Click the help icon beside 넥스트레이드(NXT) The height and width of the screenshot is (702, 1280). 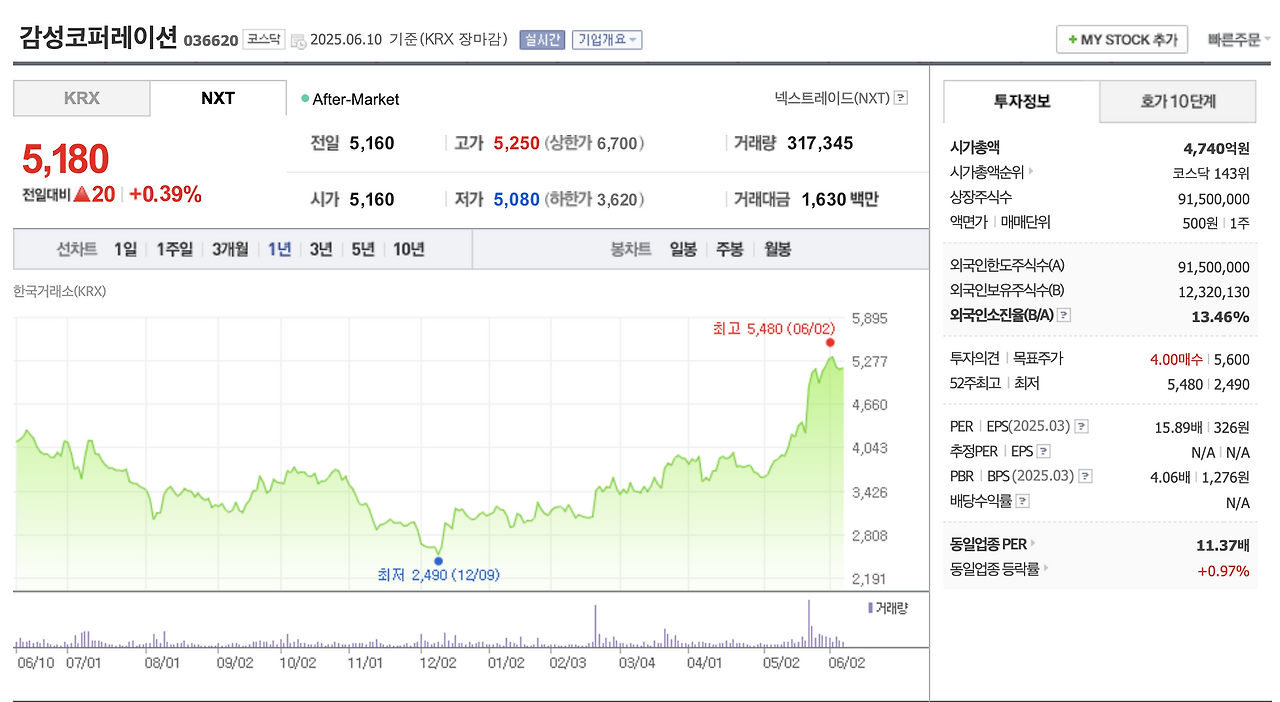point(898,99)
